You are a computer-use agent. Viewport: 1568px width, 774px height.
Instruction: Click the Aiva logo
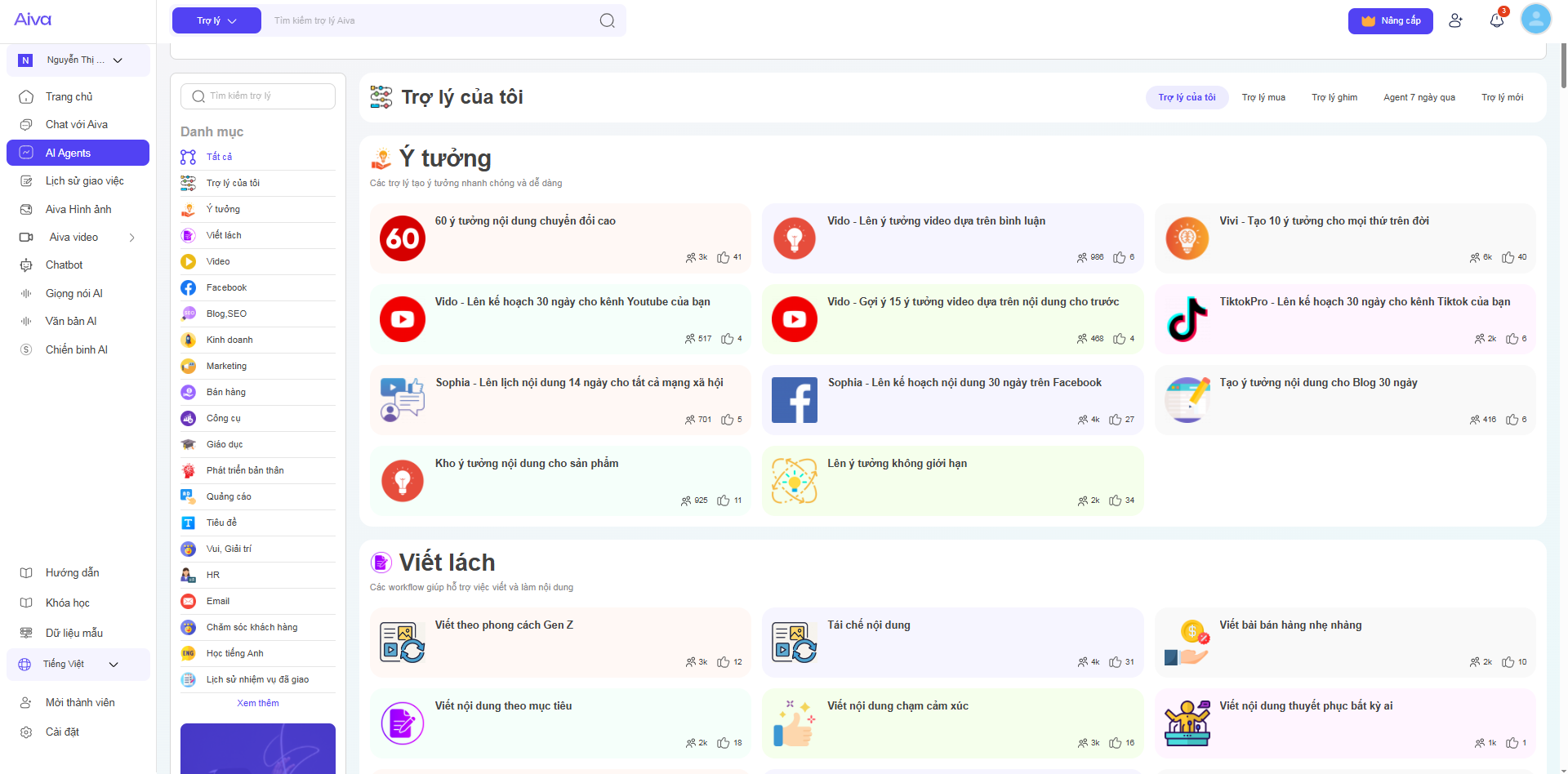[33, 19]
